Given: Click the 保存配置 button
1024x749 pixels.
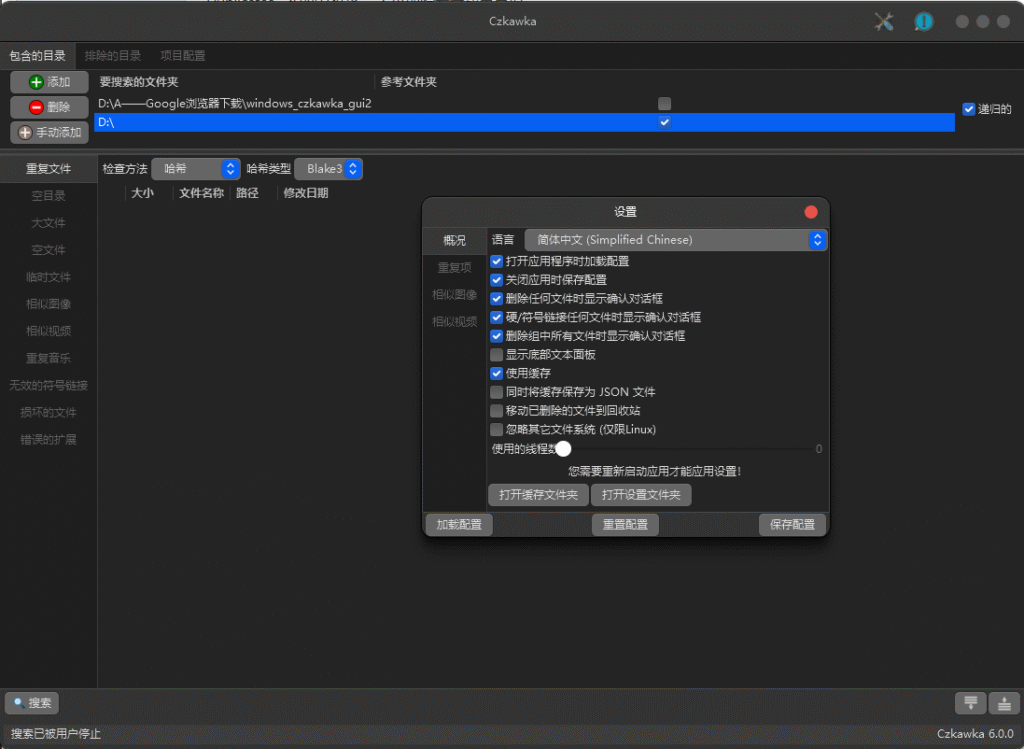Looking at the screenshot, I should tap(792, 524).
